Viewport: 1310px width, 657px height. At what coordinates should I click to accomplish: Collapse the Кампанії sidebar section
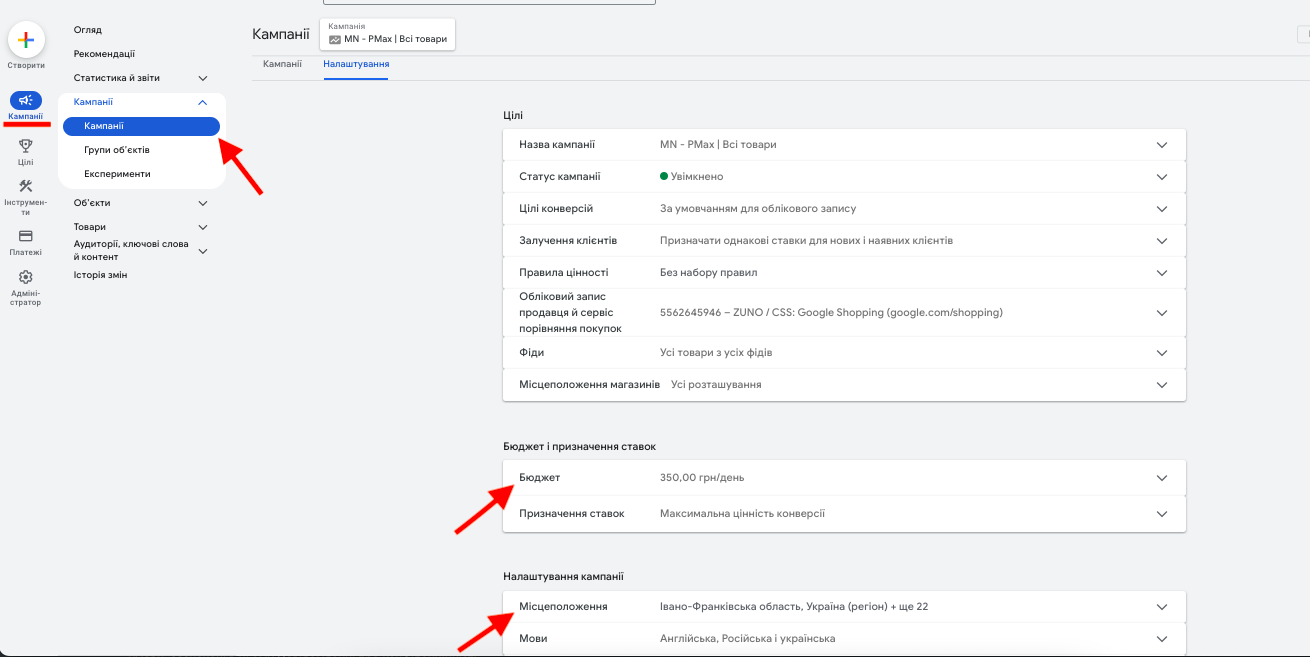(x=203, y=102)
